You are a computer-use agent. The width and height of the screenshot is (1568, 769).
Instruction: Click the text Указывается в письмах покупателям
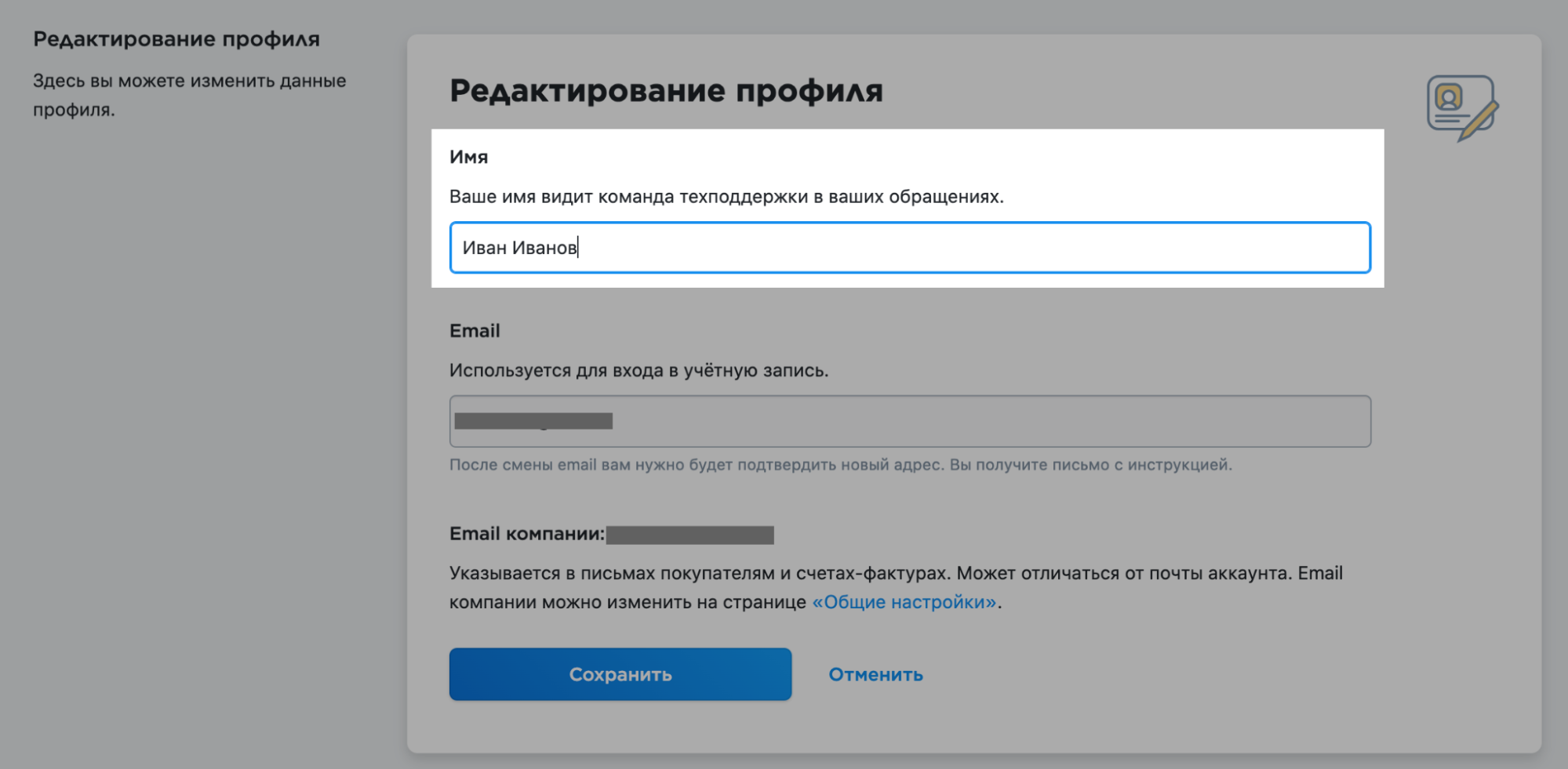[896, 588]
